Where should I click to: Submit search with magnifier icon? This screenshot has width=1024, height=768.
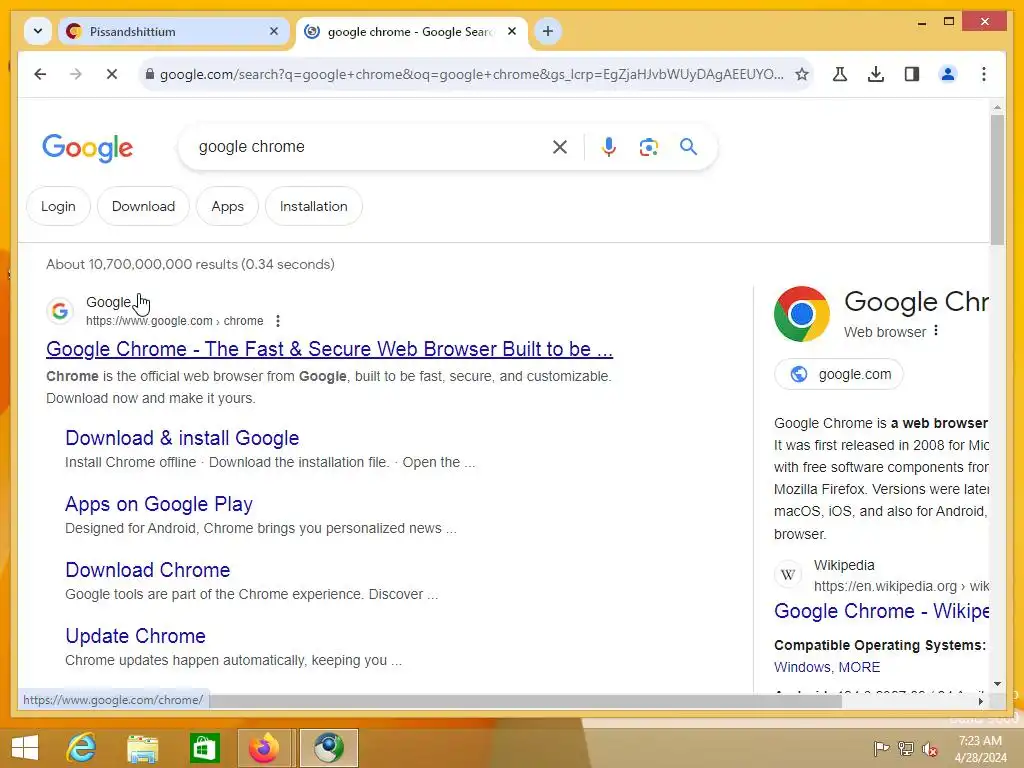[x=688, y=147]
